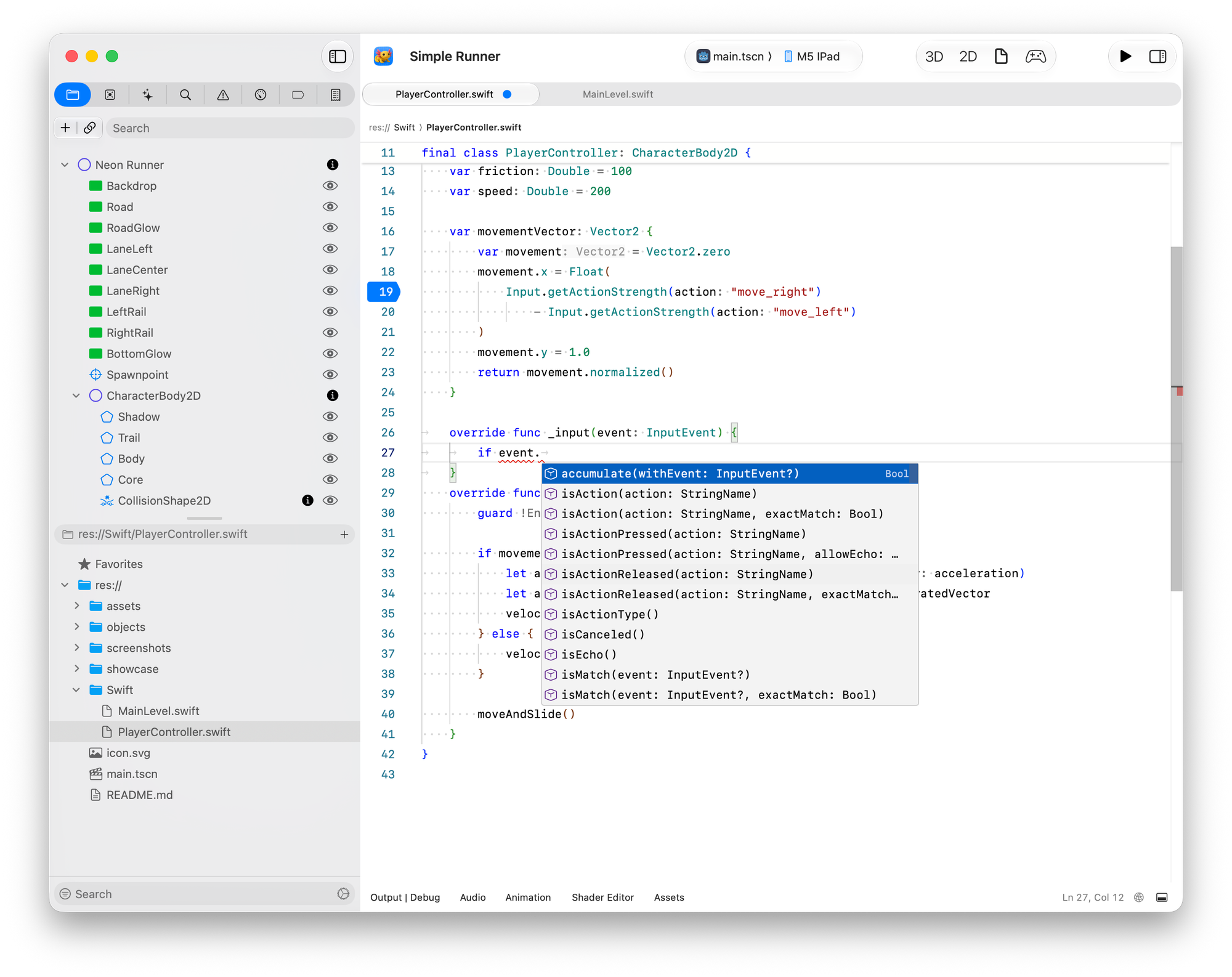Open the tag-shaped icon sidebar tab
The image size is (1232, 977).
pos(298,95)
